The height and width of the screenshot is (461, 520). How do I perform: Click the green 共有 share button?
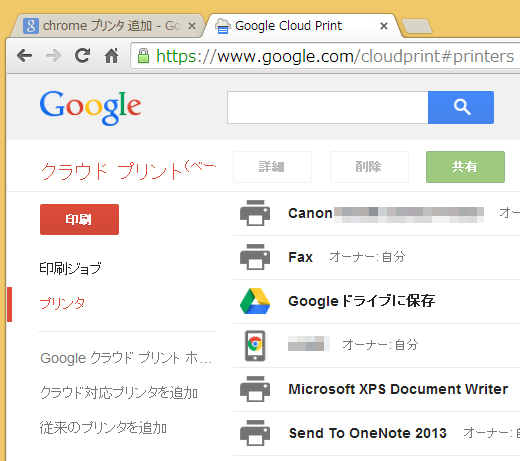click(x=465, y=167)
